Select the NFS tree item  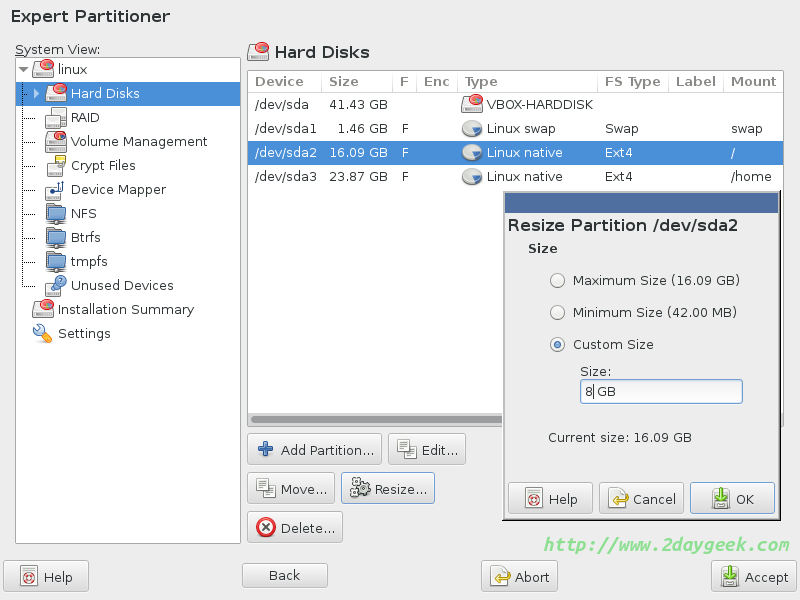point(84,214)
